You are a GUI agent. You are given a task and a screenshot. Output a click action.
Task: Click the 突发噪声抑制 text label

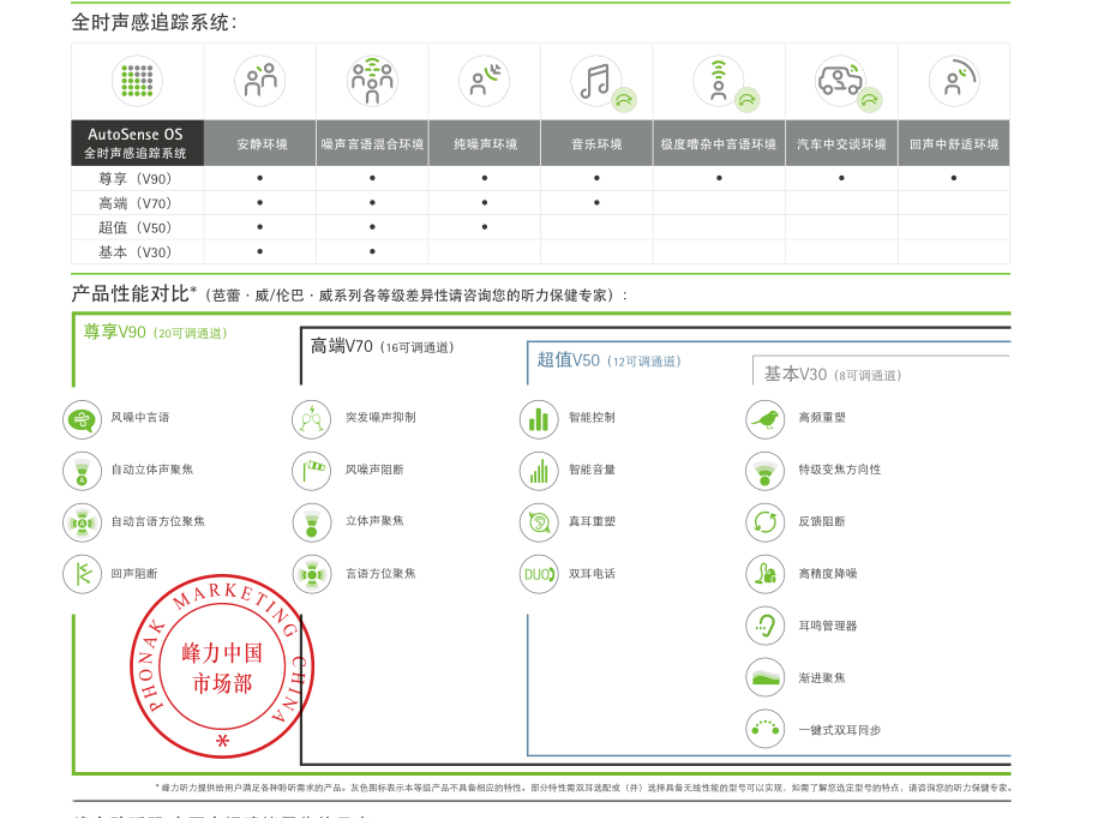380,417
